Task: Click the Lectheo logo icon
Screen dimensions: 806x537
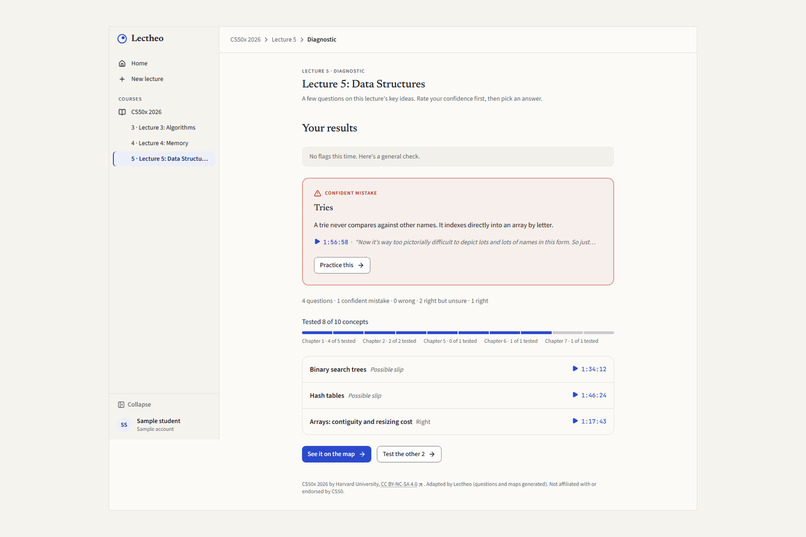Action: click(x=122, y=39)
